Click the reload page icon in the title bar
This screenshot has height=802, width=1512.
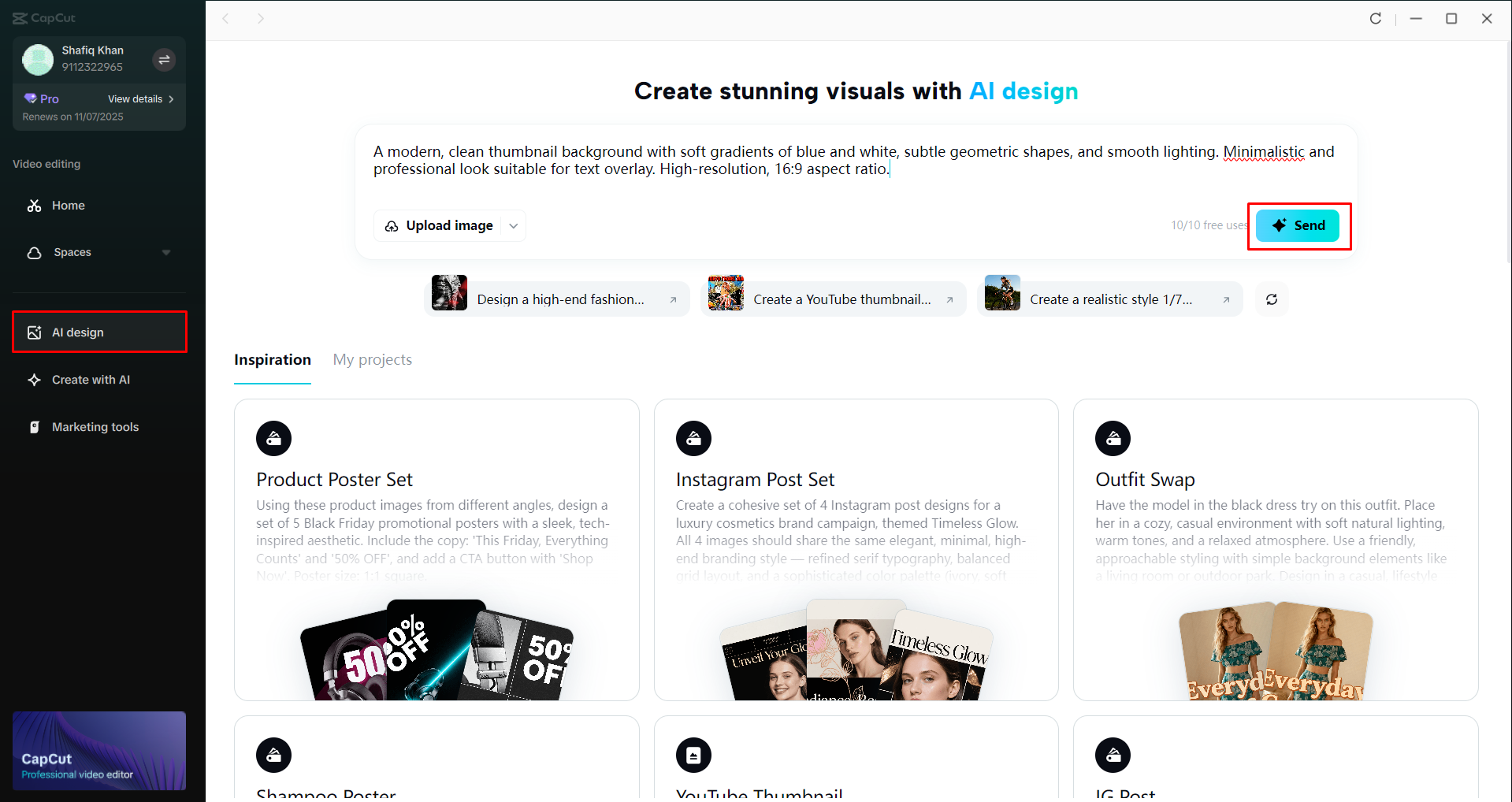(1375, 18)
